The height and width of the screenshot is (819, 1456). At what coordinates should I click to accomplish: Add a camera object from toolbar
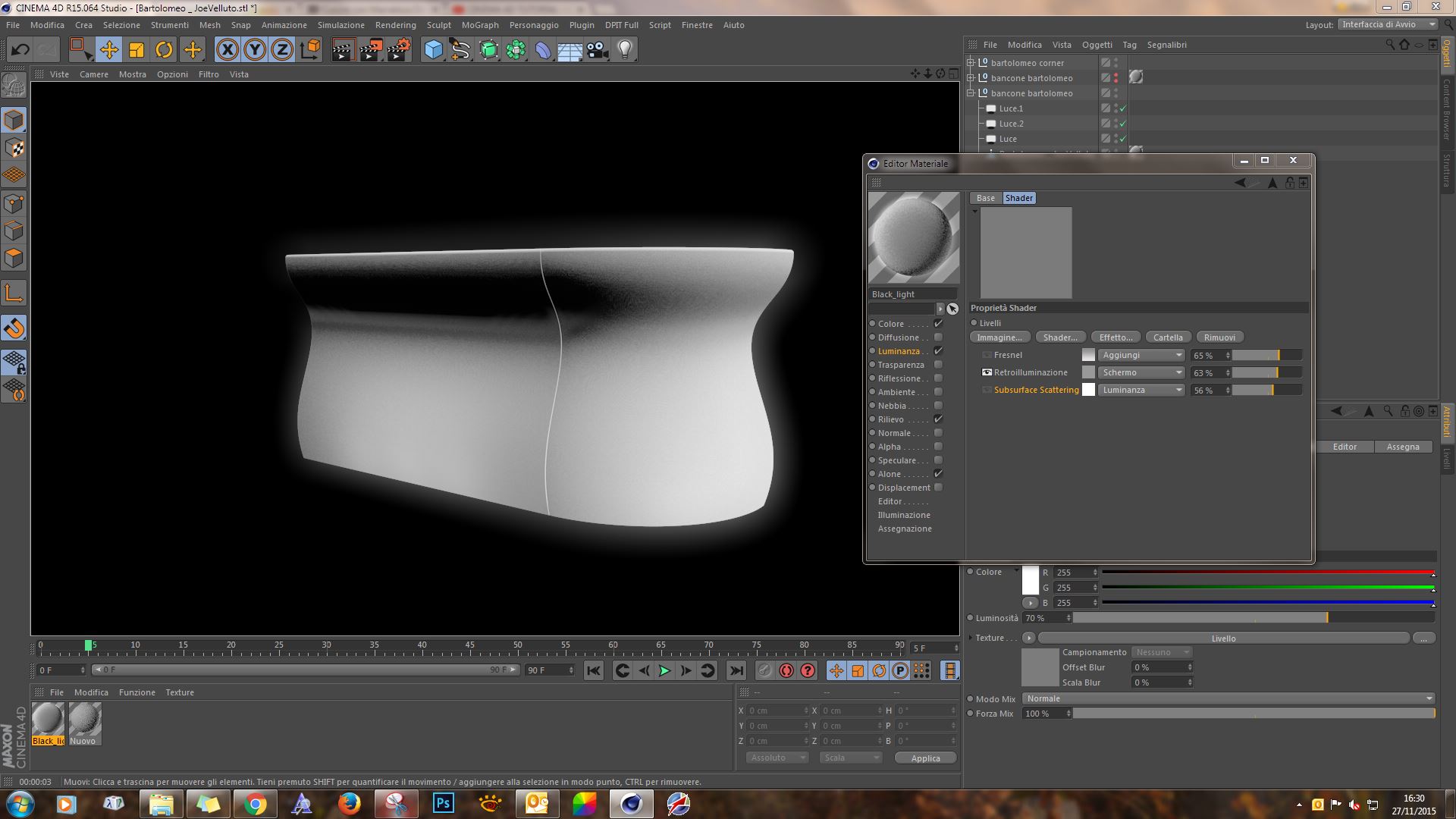pyautogui.click(x=598, y=50)
